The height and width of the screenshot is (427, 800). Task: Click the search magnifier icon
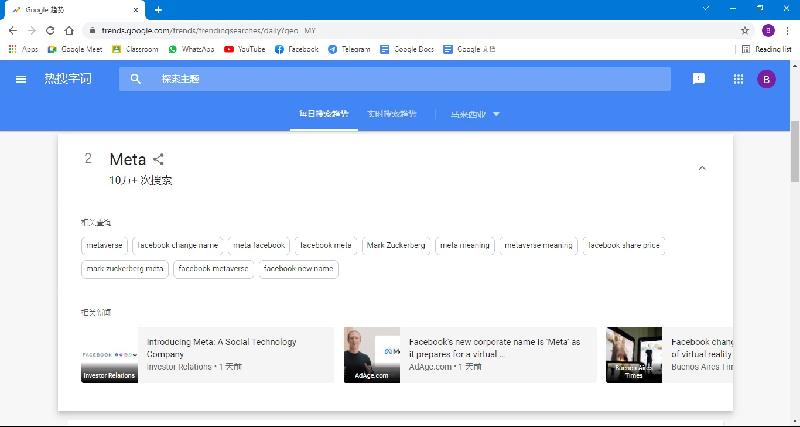(135, 79)
